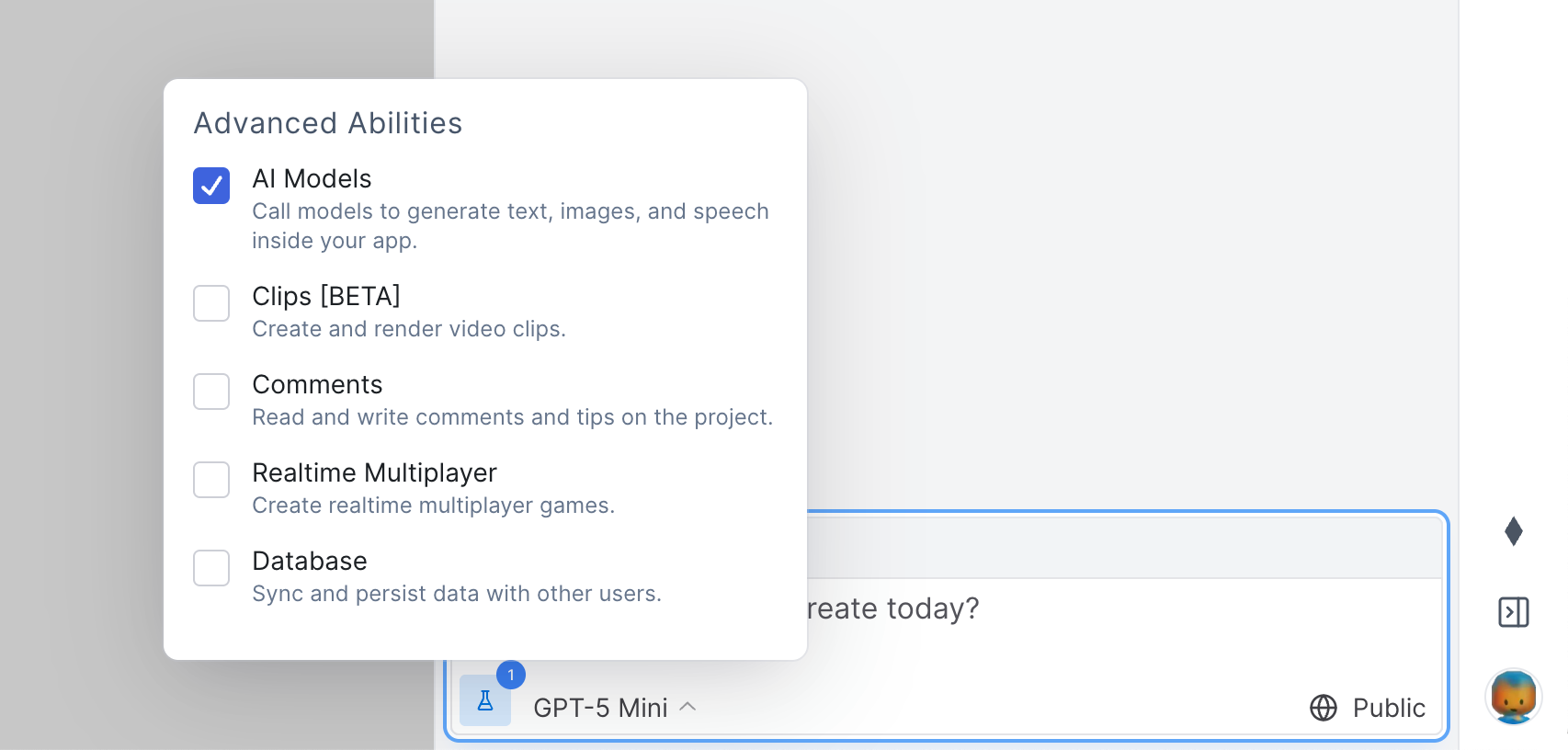Click the checkmark on the AI Models checkbox

click(x=210, y=186)
